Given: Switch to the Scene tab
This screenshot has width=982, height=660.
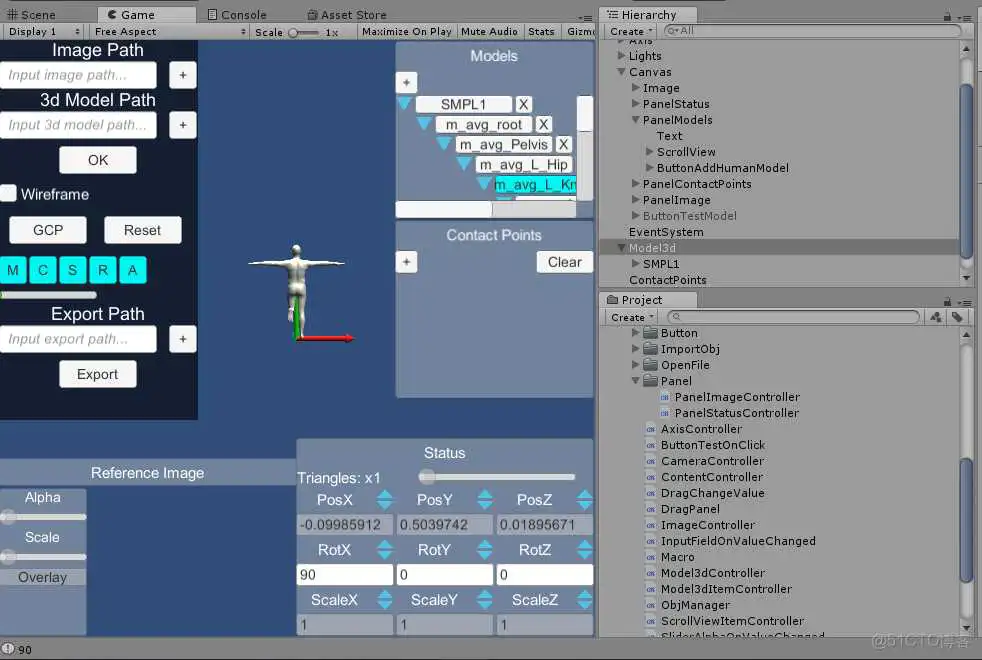Looking at the screenshot, I should [x=32, y=14].
